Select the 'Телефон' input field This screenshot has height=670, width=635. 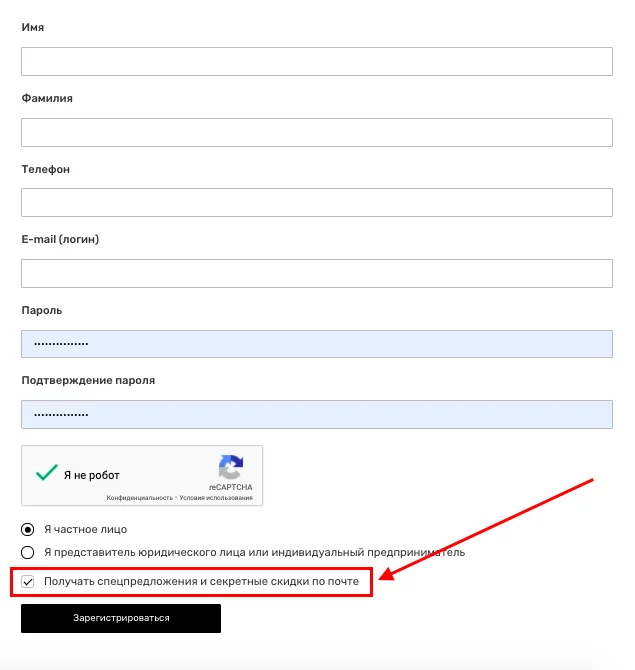coord(316,203)
